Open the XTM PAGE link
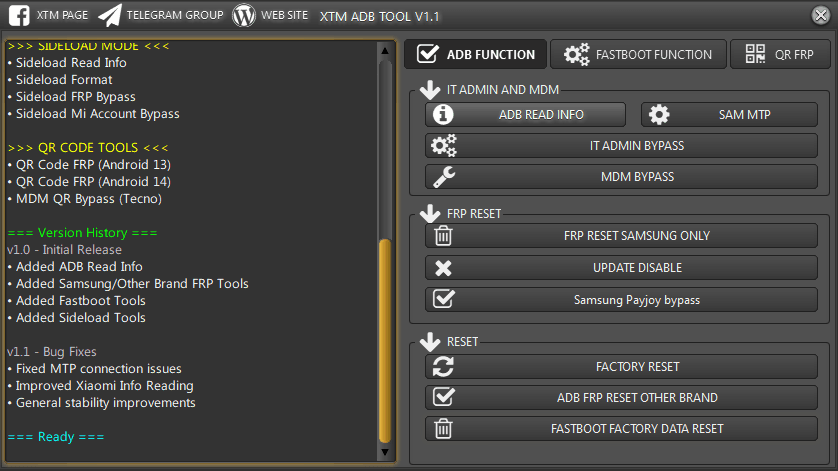Screen dimensions: 838x471 pyautogui.click(x=62, y=15)
